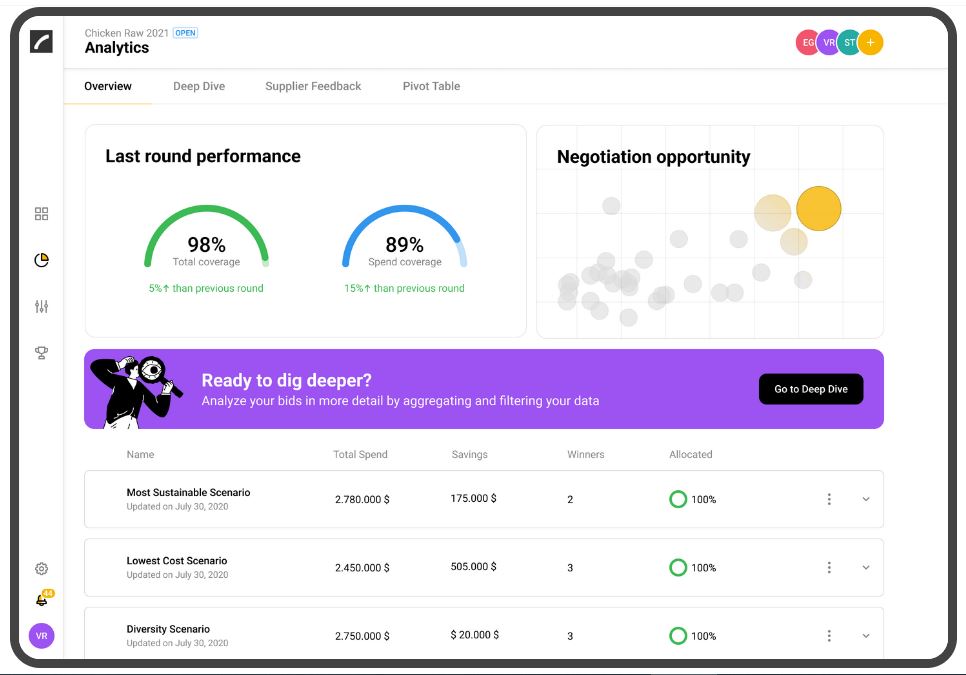
Task: Open three-dot menu for Lowest Cost Scenario
Action: [829, 567]
